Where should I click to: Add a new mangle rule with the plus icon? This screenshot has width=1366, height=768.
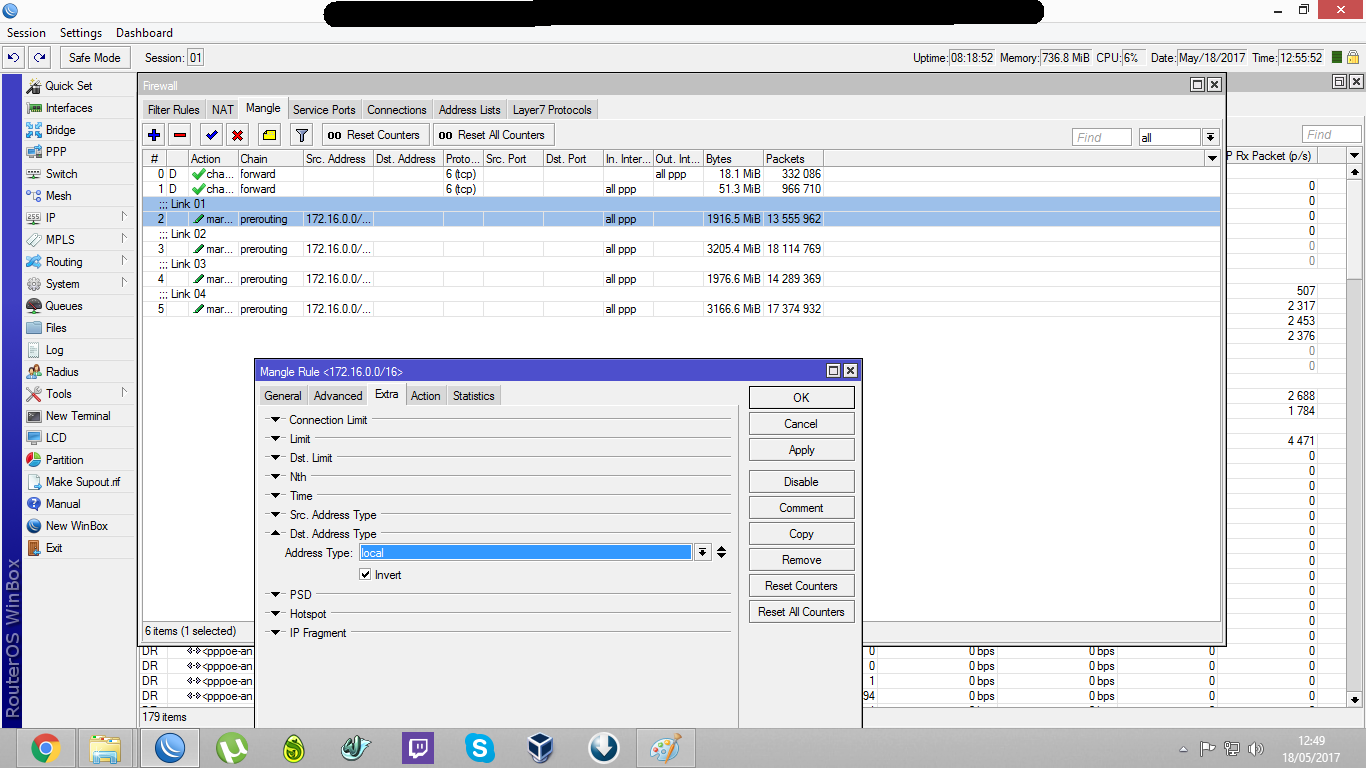click(x=154, y=135)
